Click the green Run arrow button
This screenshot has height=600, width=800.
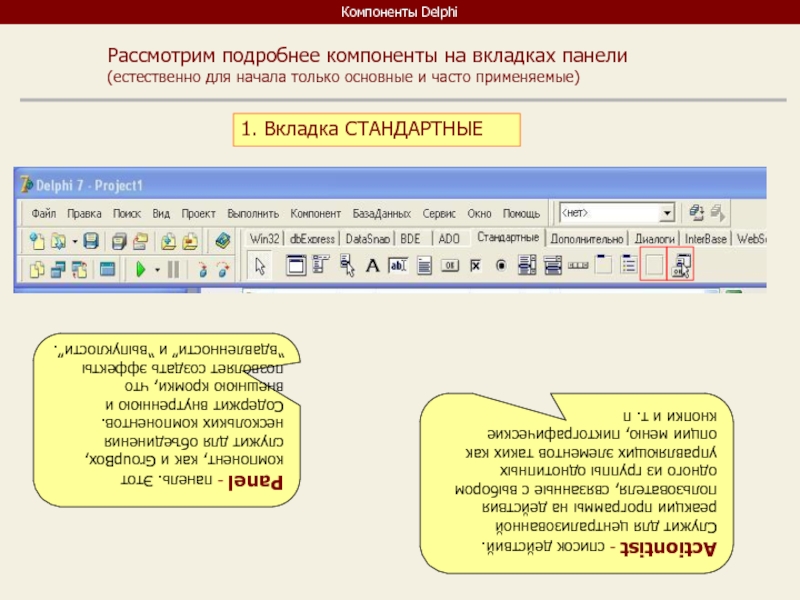(x=142, y=268)
